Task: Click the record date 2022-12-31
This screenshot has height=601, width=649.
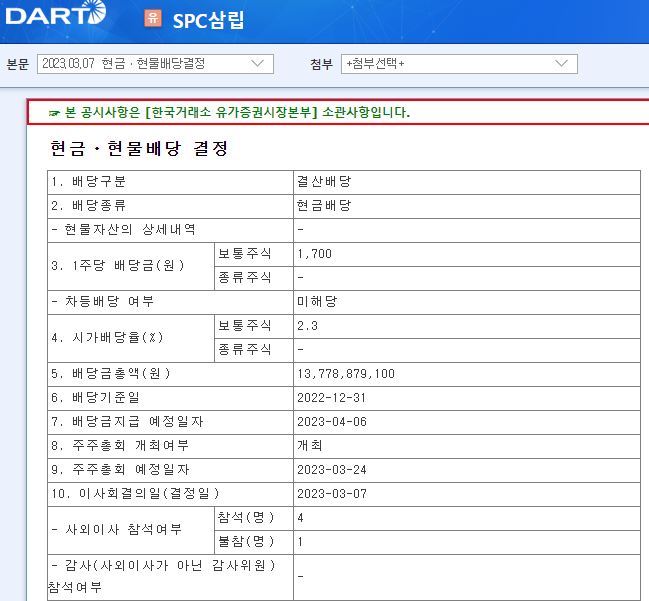Action: pyautogui.click(x=332, y=398)
